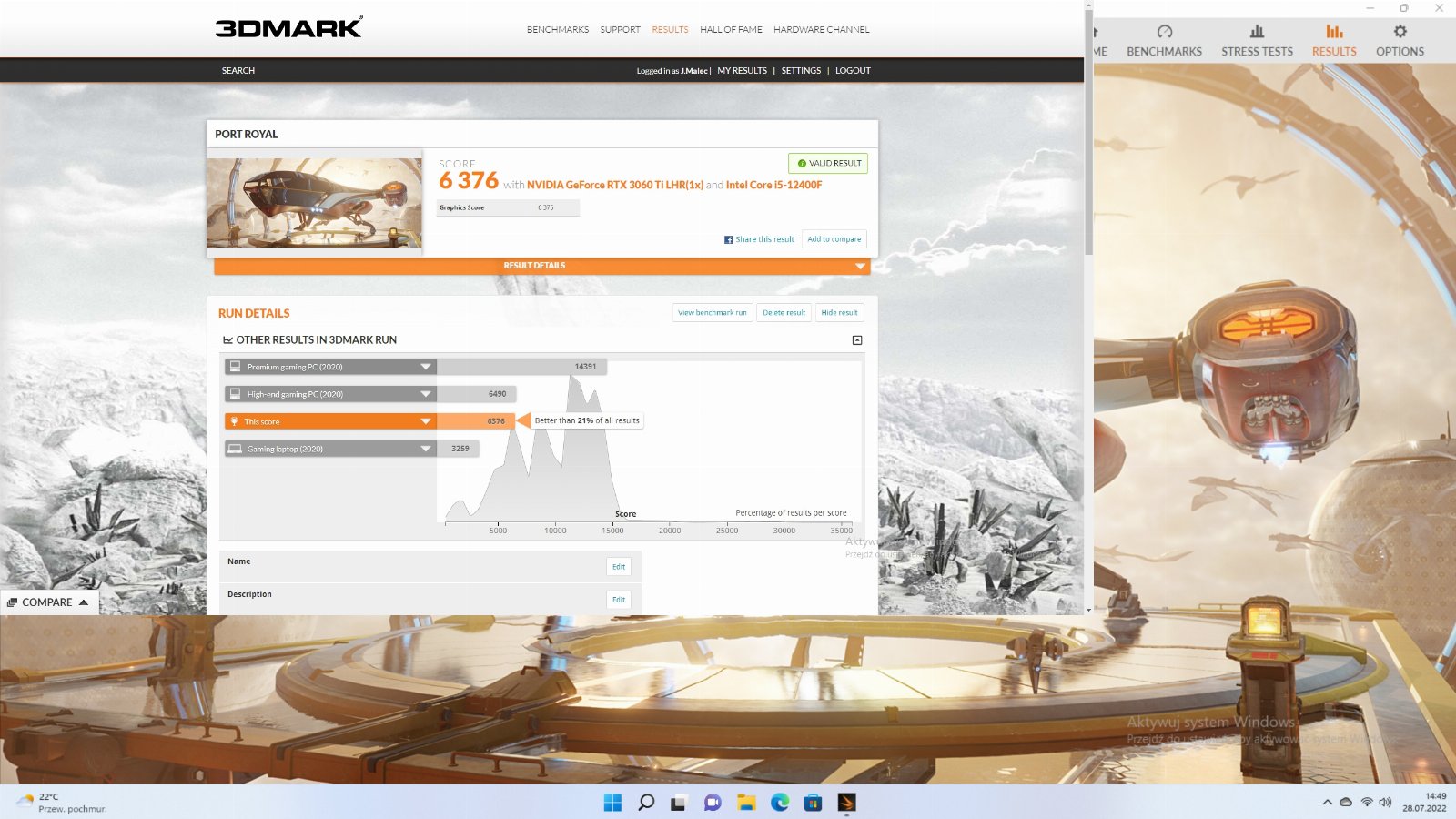Click the laptop icon on Gaming laptop row
The width and height of the screenshot is (1456, 819).
(235, 449)
